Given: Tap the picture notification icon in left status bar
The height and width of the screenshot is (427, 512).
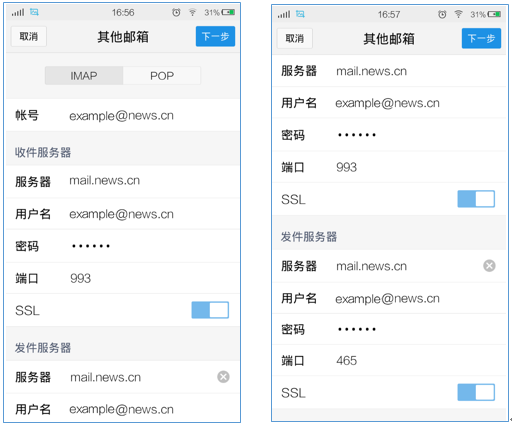Looking at the screenshot, I should coord(34,12).
